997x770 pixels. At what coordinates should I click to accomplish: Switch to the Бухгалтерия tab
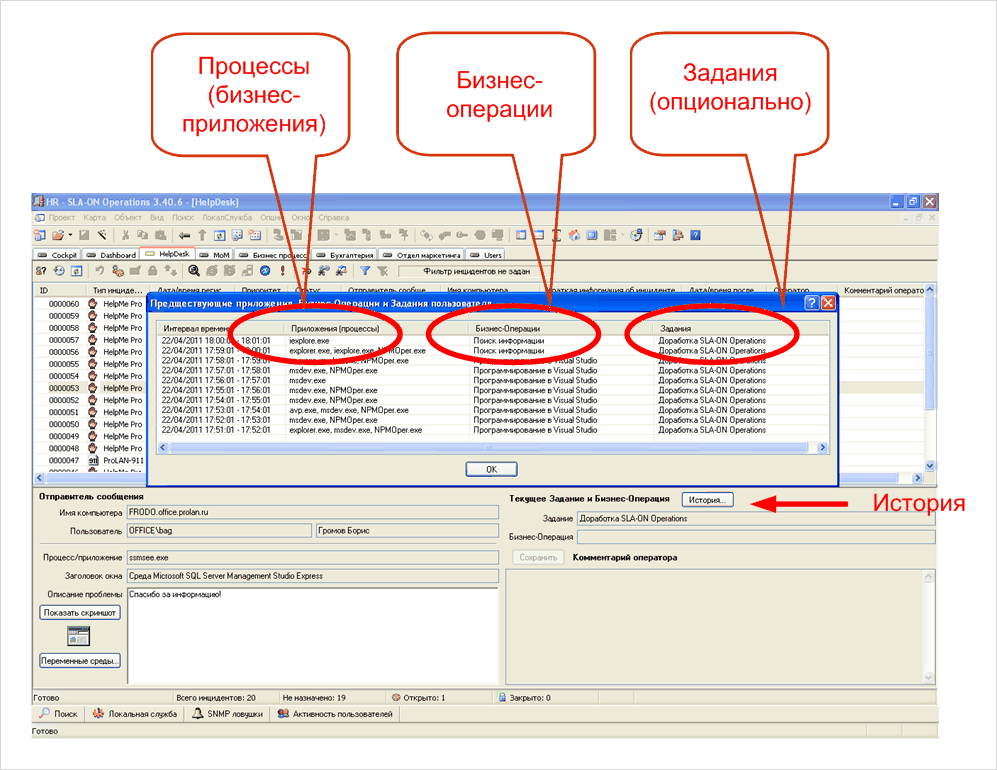(x=344, y=255)
